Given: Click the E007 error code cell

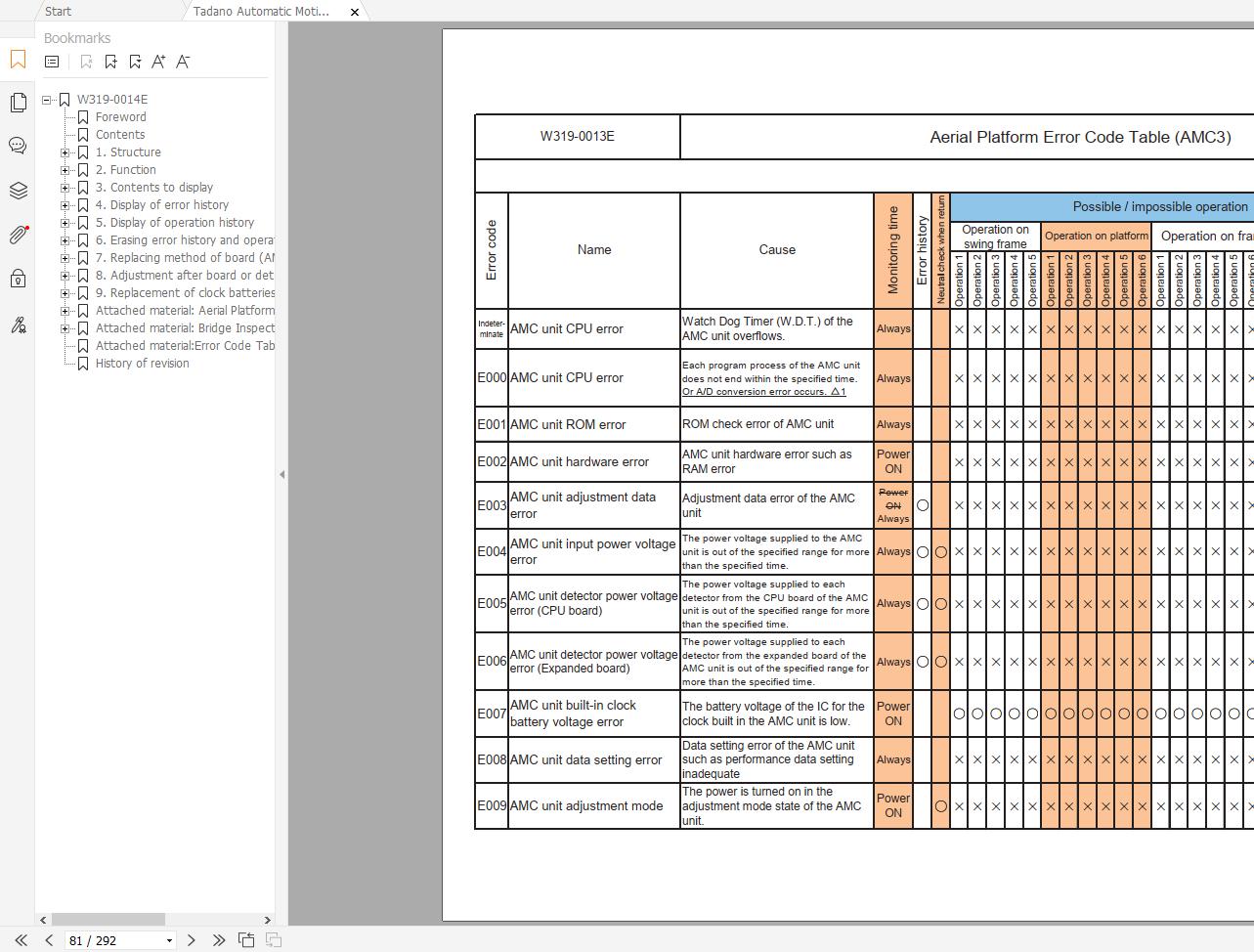Looking at the screenshot, I should (492, 714).
